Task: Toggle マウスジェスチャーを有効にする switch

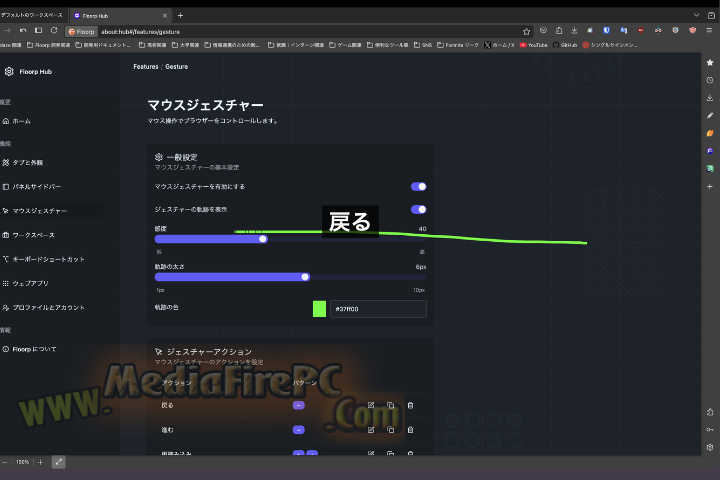Action: coord(418,186)
